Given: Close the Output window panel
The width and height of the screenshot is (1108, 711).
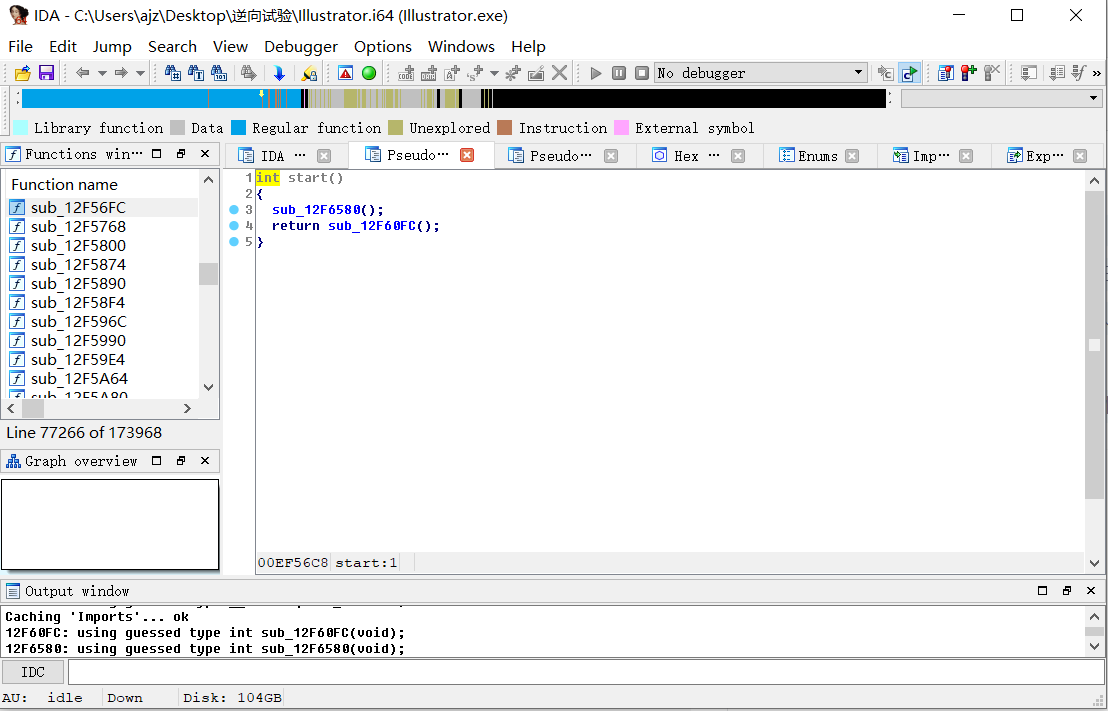Looking at the screenshot, I should point(1091,591).
